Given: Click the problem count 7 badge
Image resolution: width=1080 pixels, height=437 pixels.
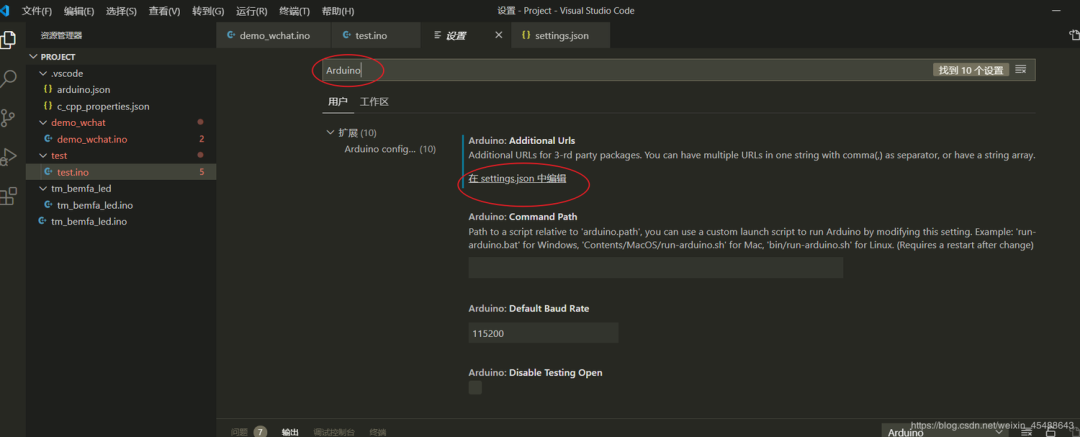Looking at the screenshot, I should point(260,432).
